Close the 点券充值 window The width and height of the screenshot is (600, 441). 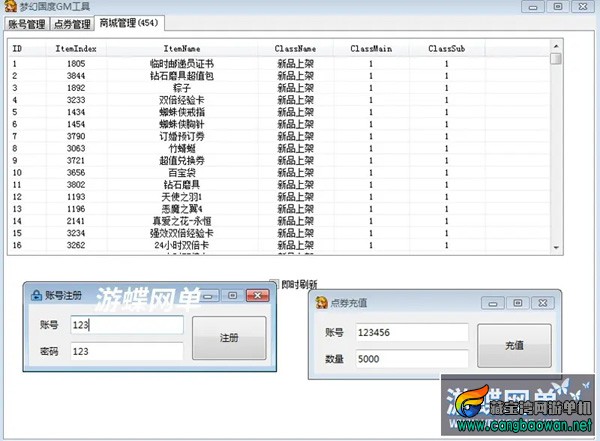[543, 303]
